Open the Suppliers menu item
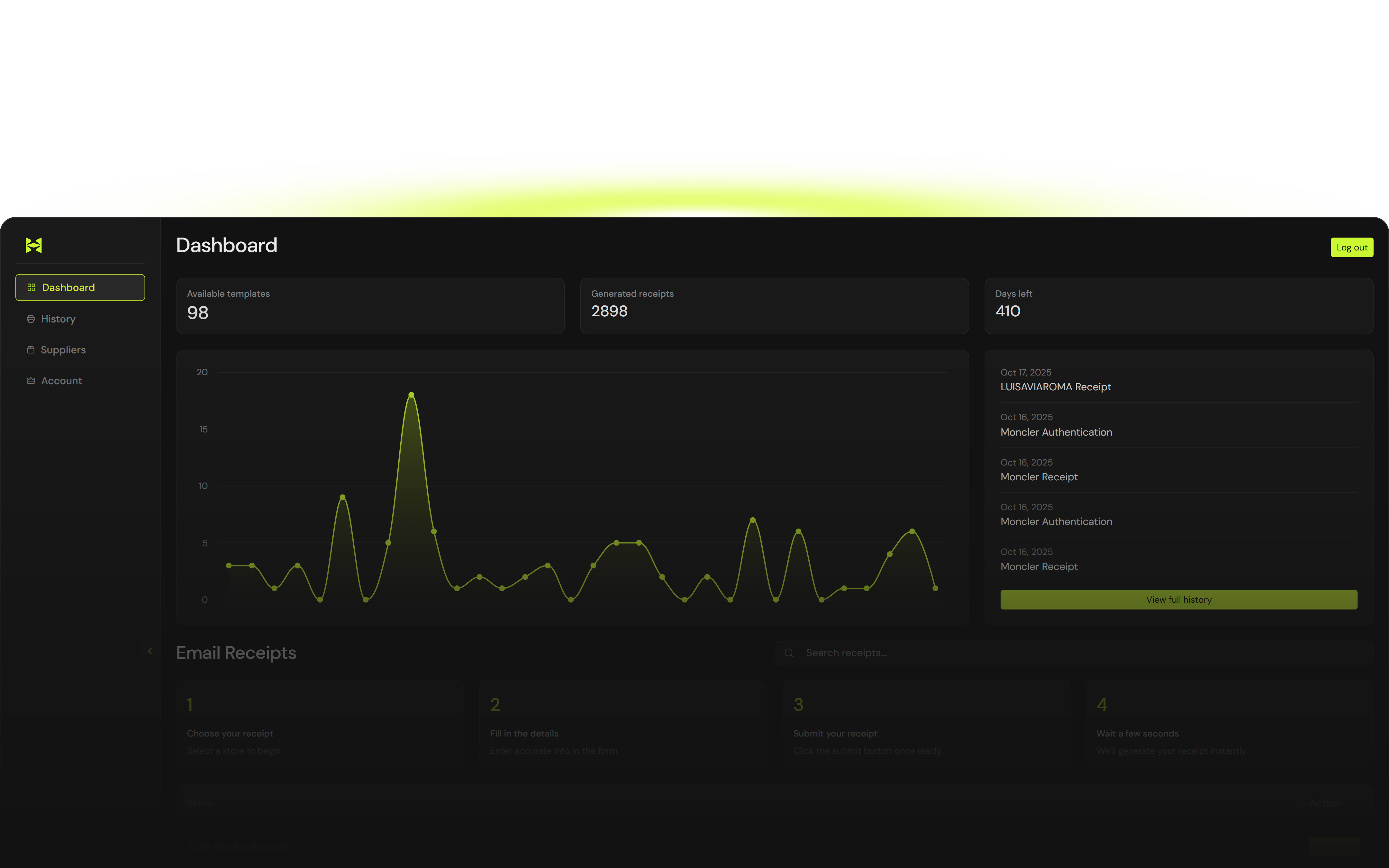 [63, 350]
